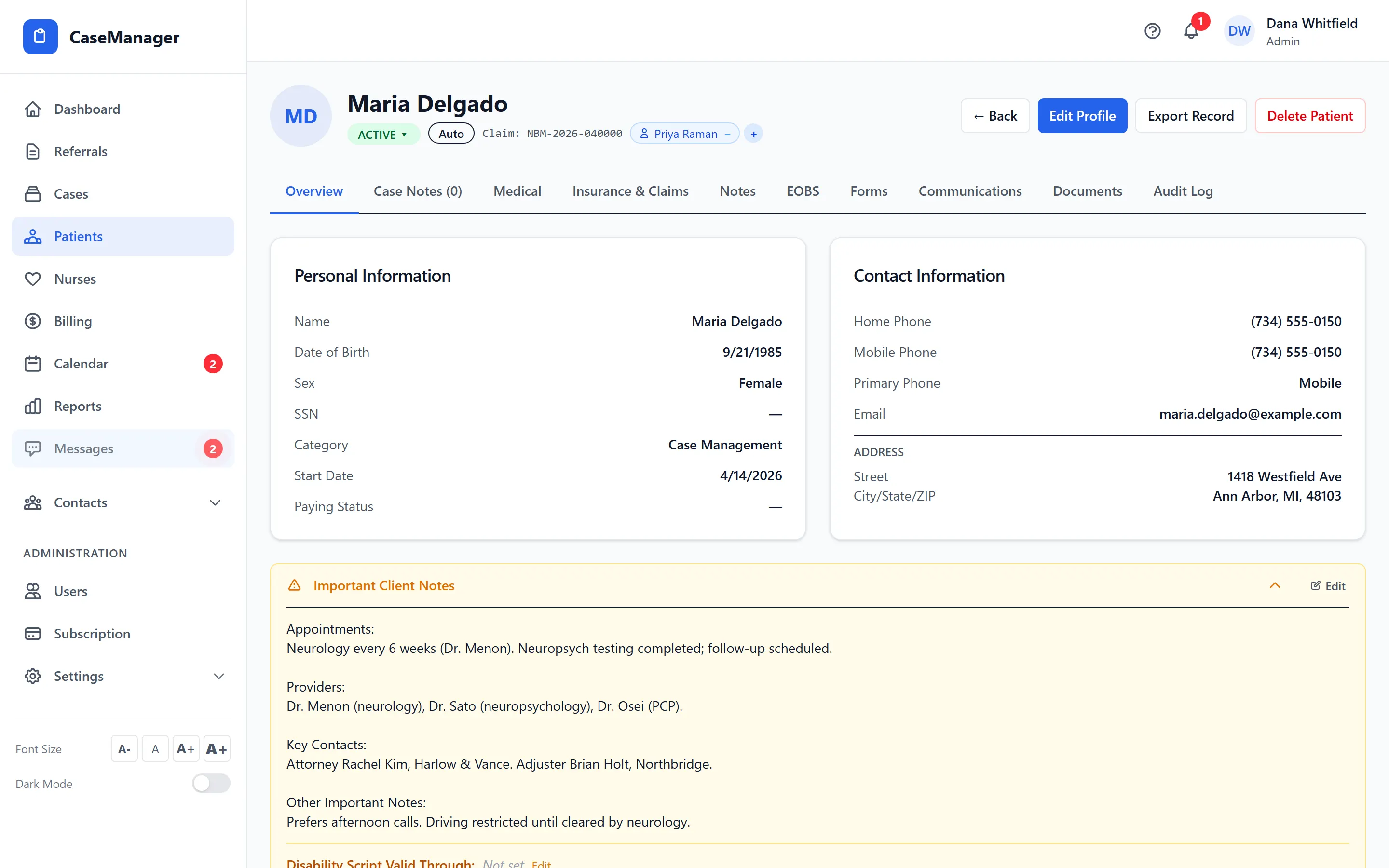Reset font size with the A button
Viewport: 1389px width, 868px height.
[155, 748]
